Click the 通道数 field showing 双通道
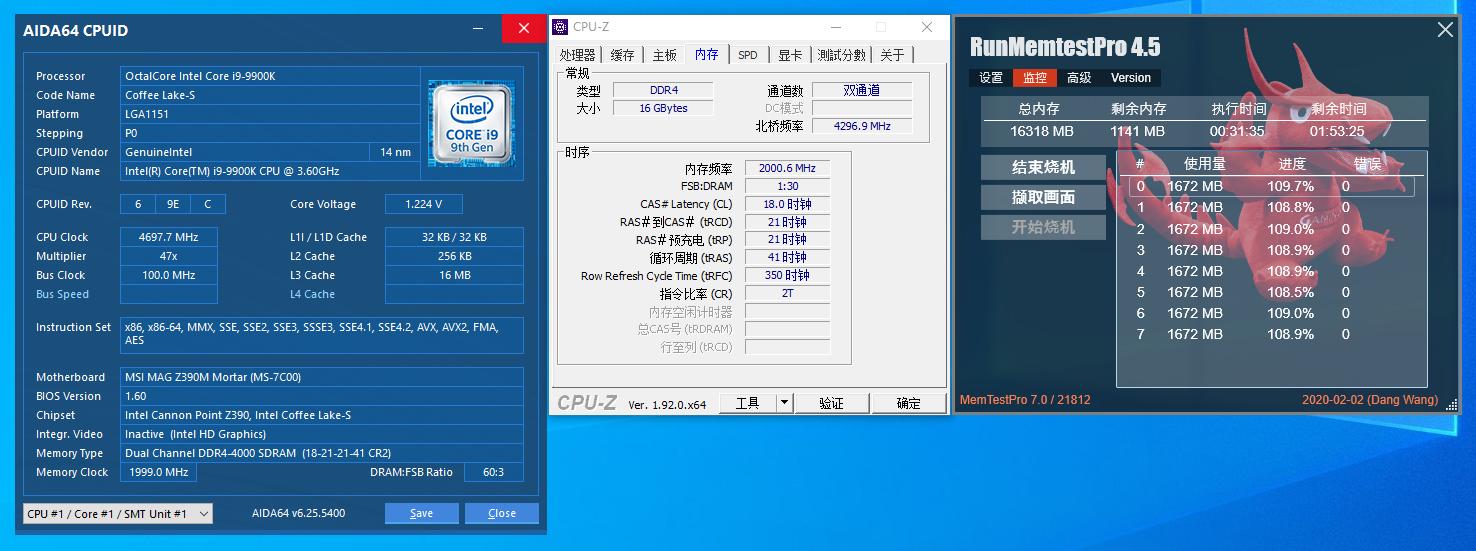 point(862,90)
